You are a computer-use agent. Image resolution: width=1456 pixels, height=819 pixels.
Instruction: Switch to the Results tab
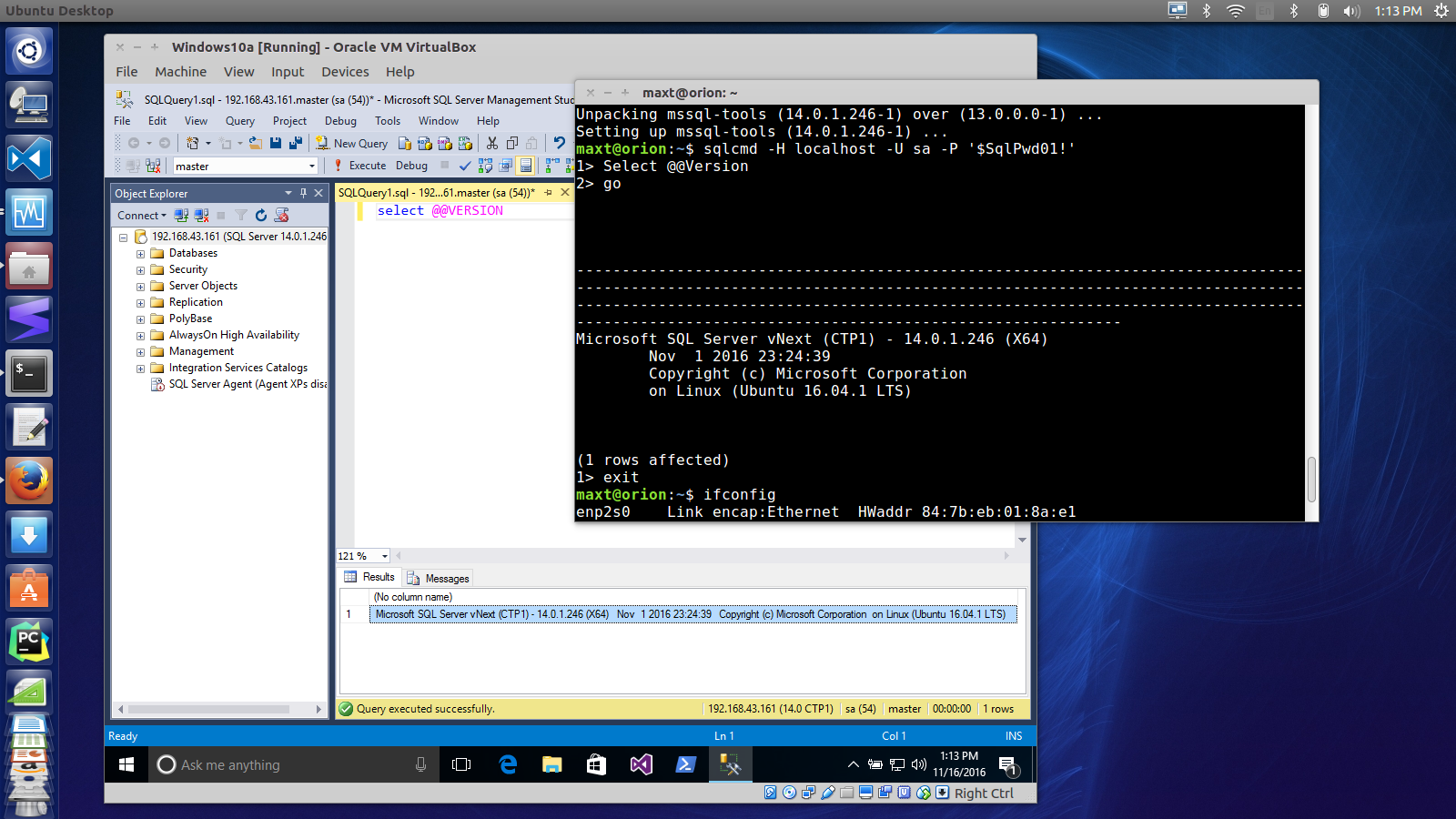pos(369,577)
